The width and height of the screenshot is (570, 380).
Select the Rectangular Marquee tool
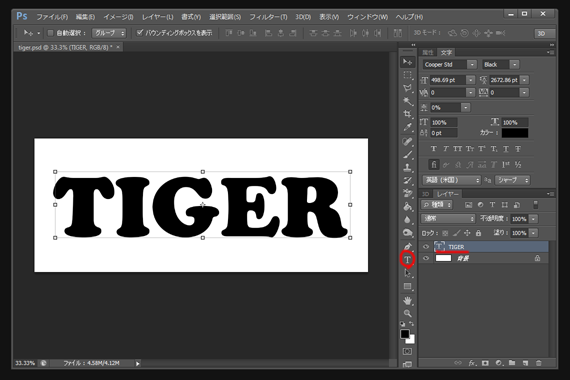coord(408,75)
